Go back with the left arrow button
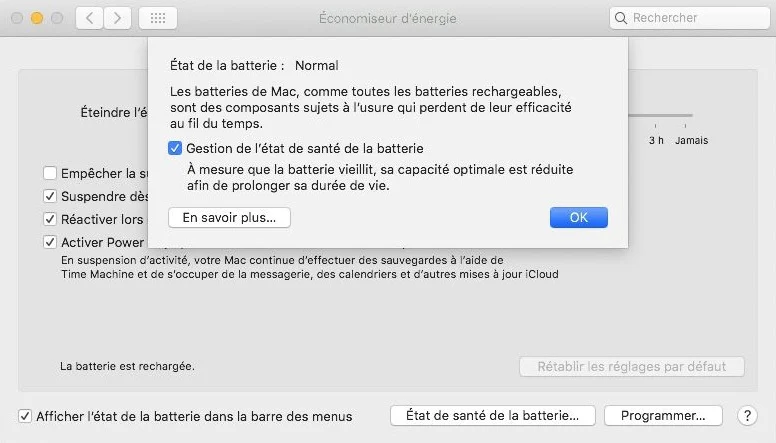Screen dimensions: 776x443 pos(90,18)
